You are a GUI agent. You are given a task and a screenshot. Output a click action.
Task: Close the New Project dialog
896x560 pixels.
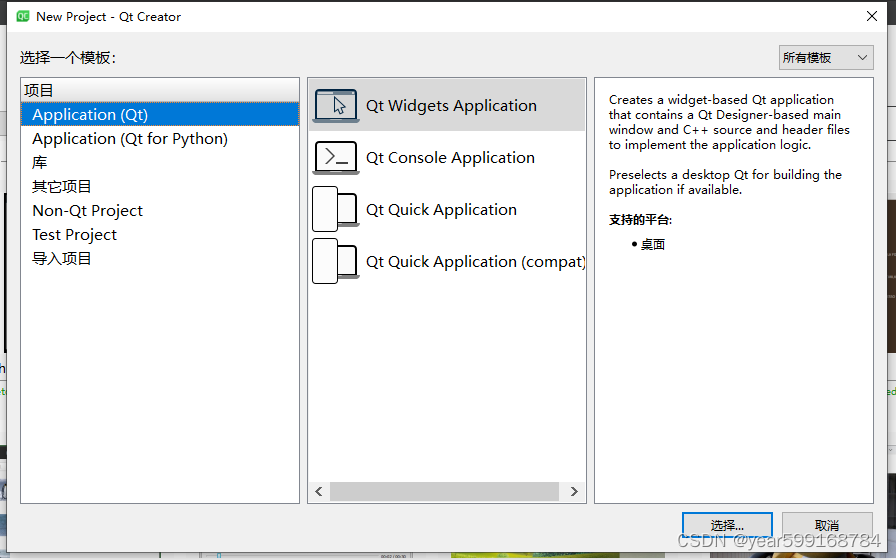tap(871, 16)
